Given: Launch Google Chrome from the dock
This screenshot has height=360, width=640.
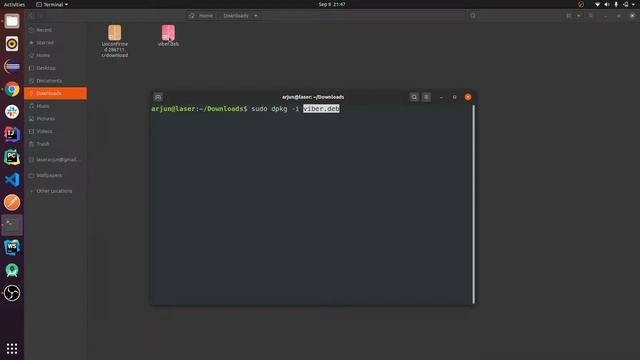Looking at the screenshot, I should pos(12,89).
